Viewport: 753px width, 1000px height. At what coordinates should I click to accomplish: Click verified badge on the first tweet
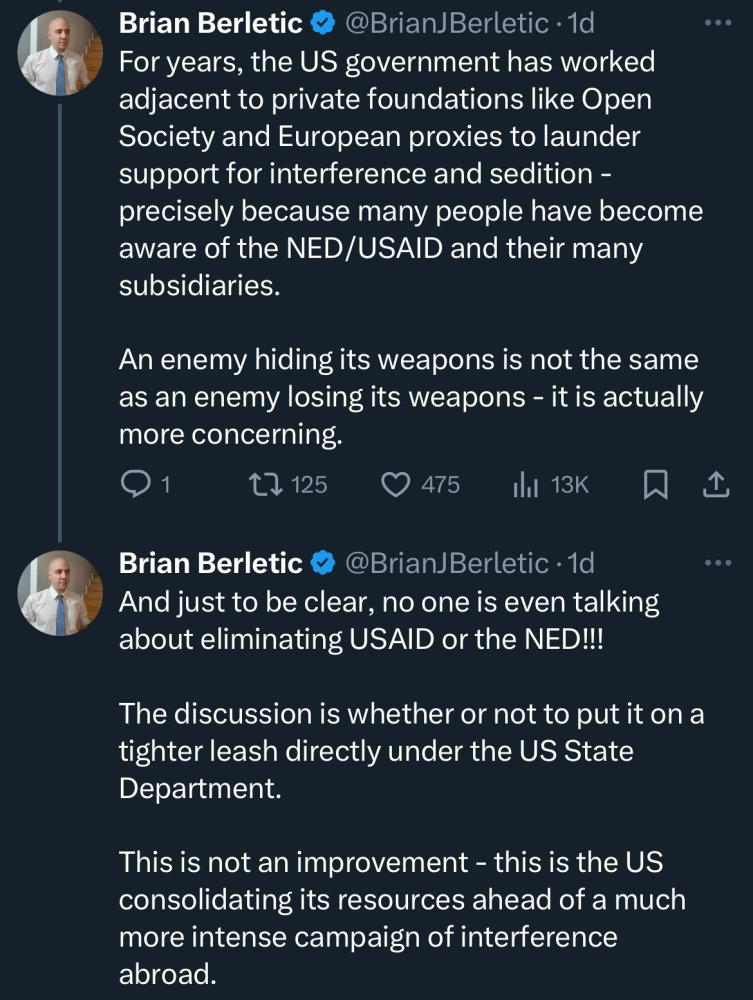click(322, 22)
